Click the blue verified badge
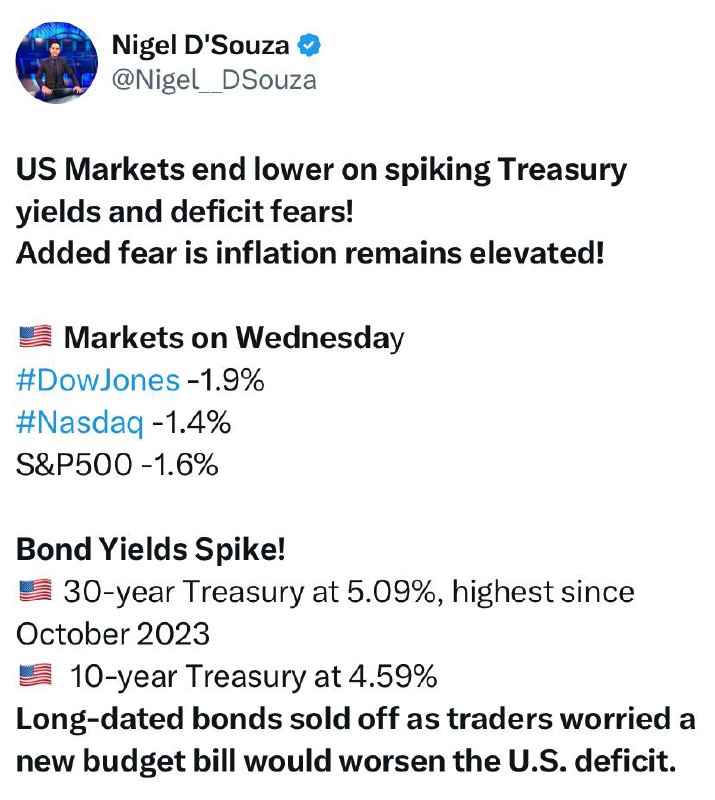The image size is (715, 800). coord(309,45)
